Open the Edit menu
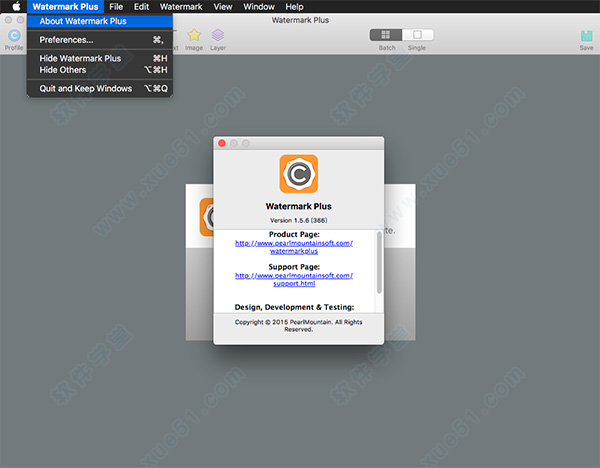600x468 pixels. [141, 7]
